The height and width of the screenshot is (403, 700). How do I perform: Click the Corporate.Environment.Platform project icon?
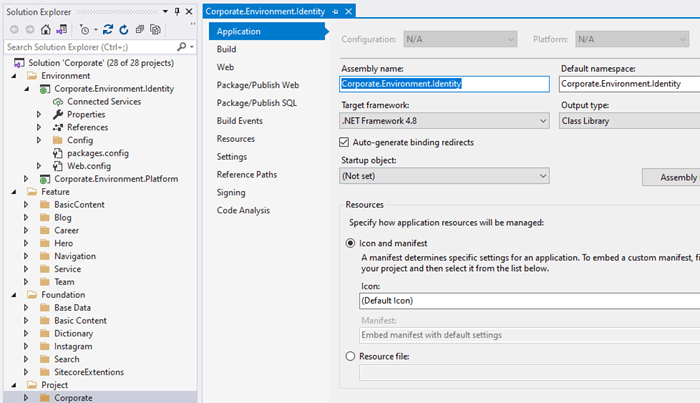45,179
